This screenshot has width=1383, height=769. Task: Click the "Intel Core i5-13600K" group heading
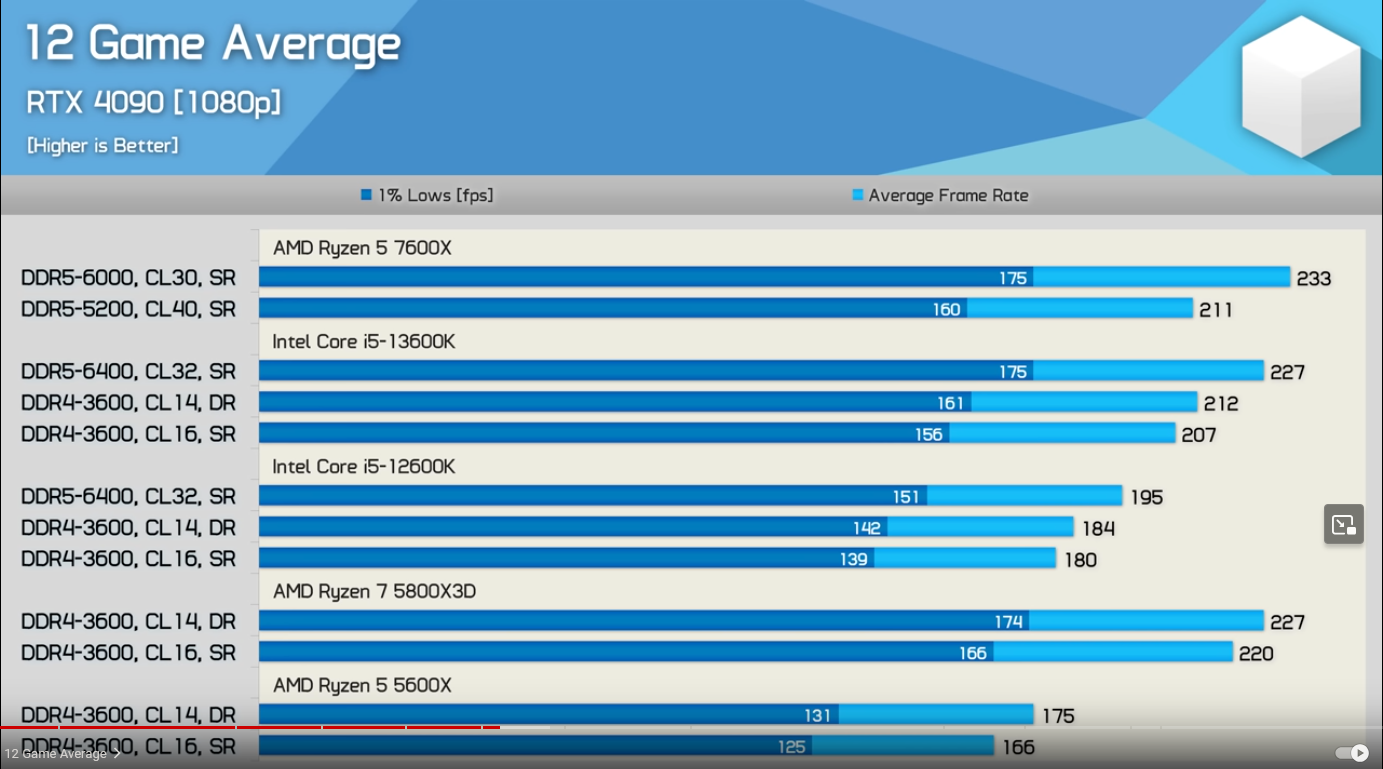(364, 342)
